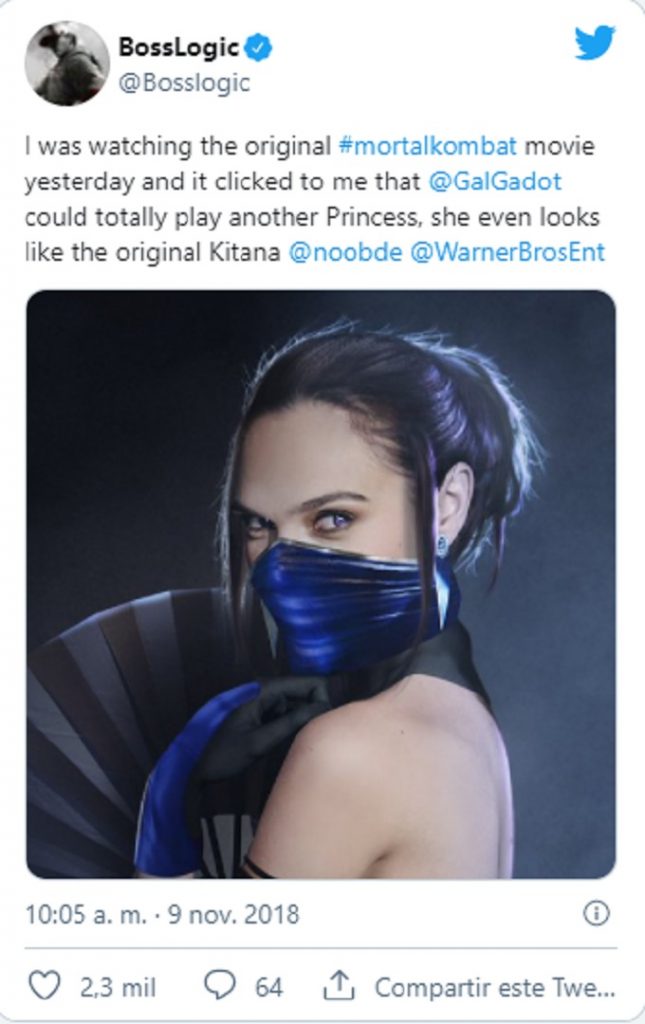This screenshot has height=1024, width=645.
Task: Click the BossLogic display name
Action: click(178, 48)
